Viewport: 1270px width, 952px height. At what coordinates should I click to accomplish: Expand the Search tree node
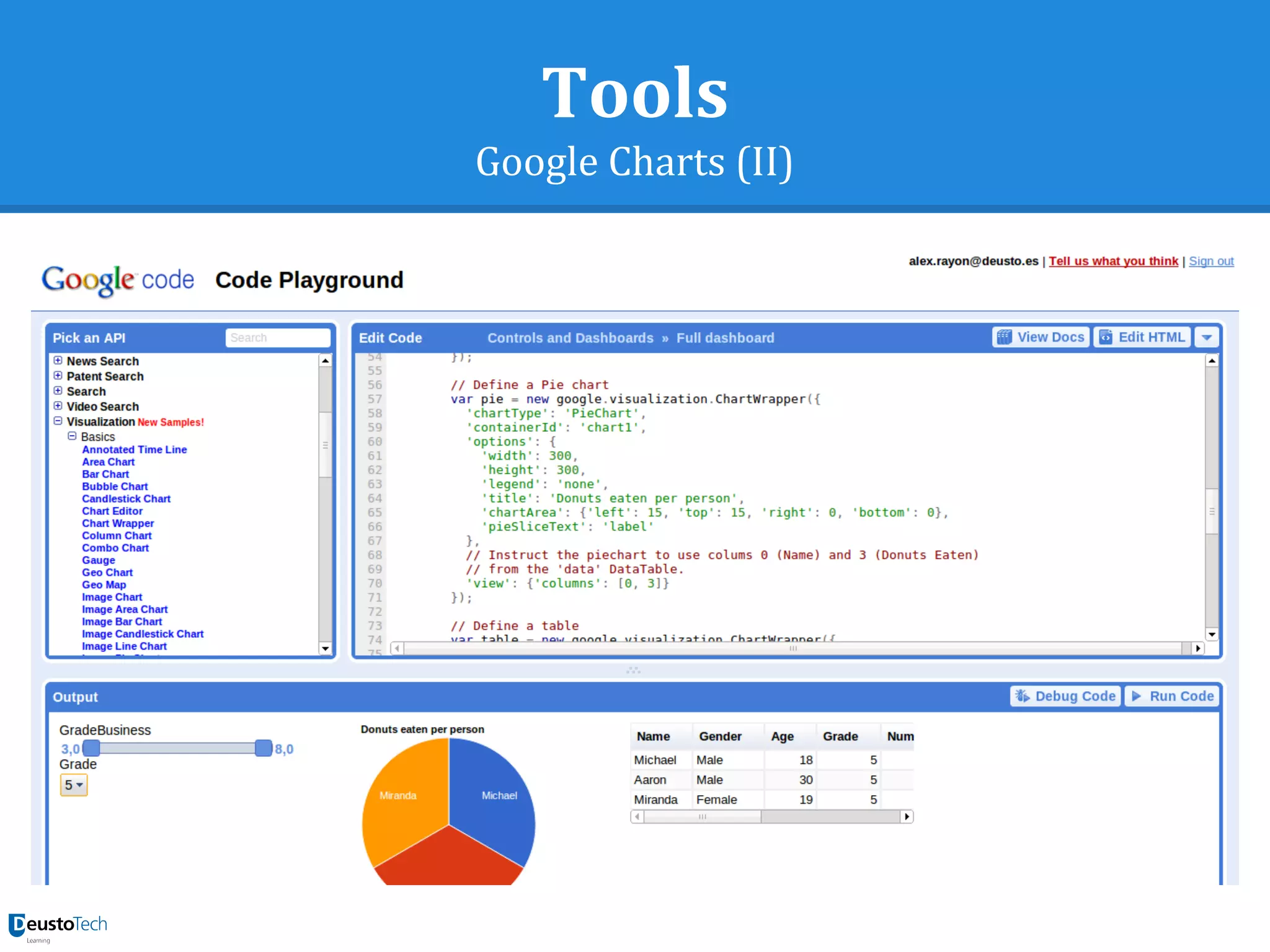[x=58, y=390]
